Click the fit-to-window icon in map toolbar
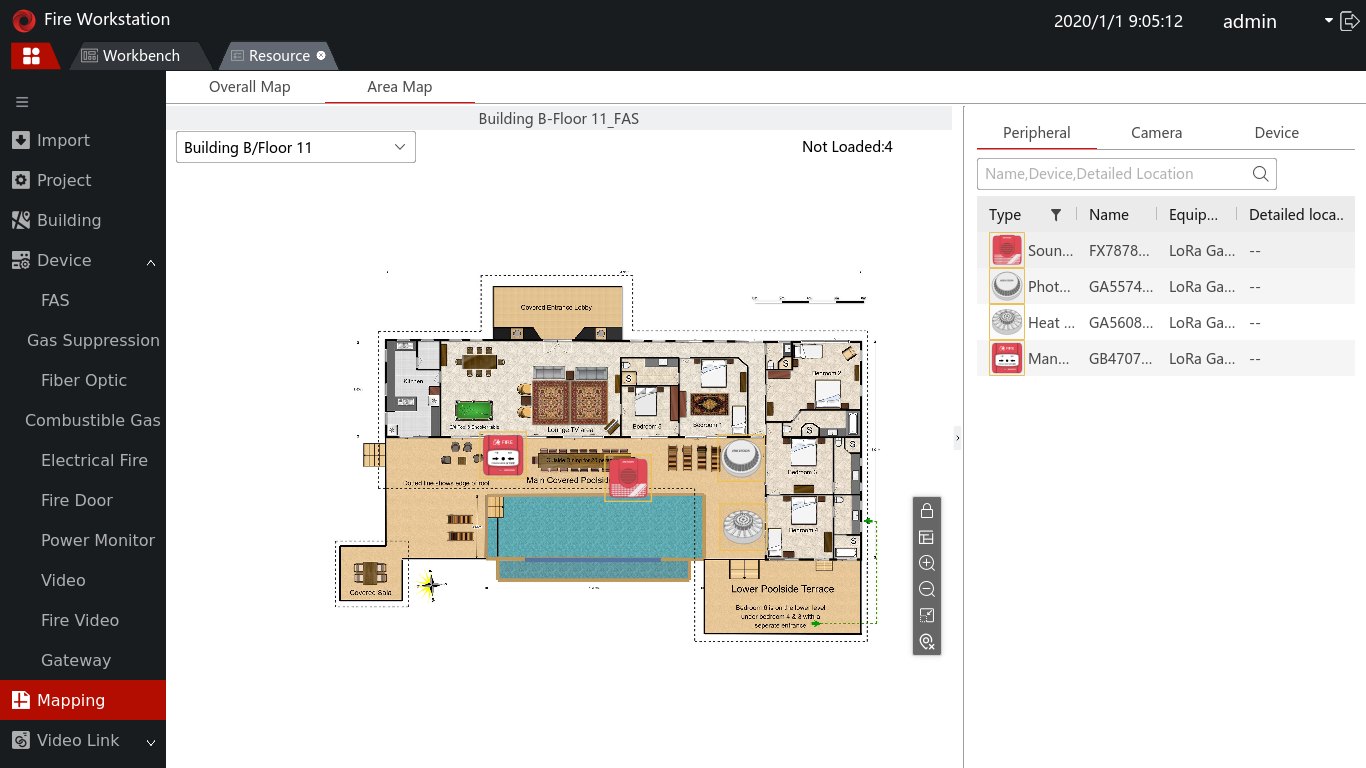 click(x=927, y=615)
